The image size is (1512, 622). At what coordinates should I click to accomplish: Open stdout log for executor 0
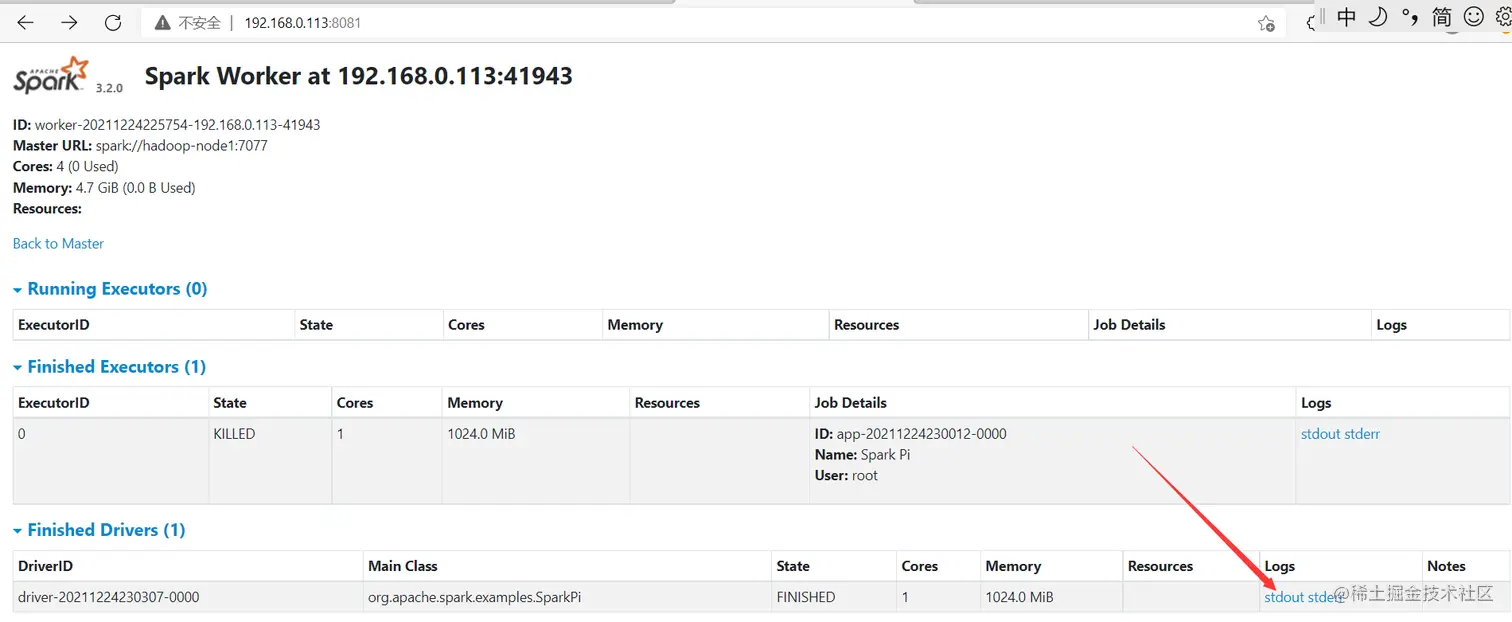point(1320,434)
